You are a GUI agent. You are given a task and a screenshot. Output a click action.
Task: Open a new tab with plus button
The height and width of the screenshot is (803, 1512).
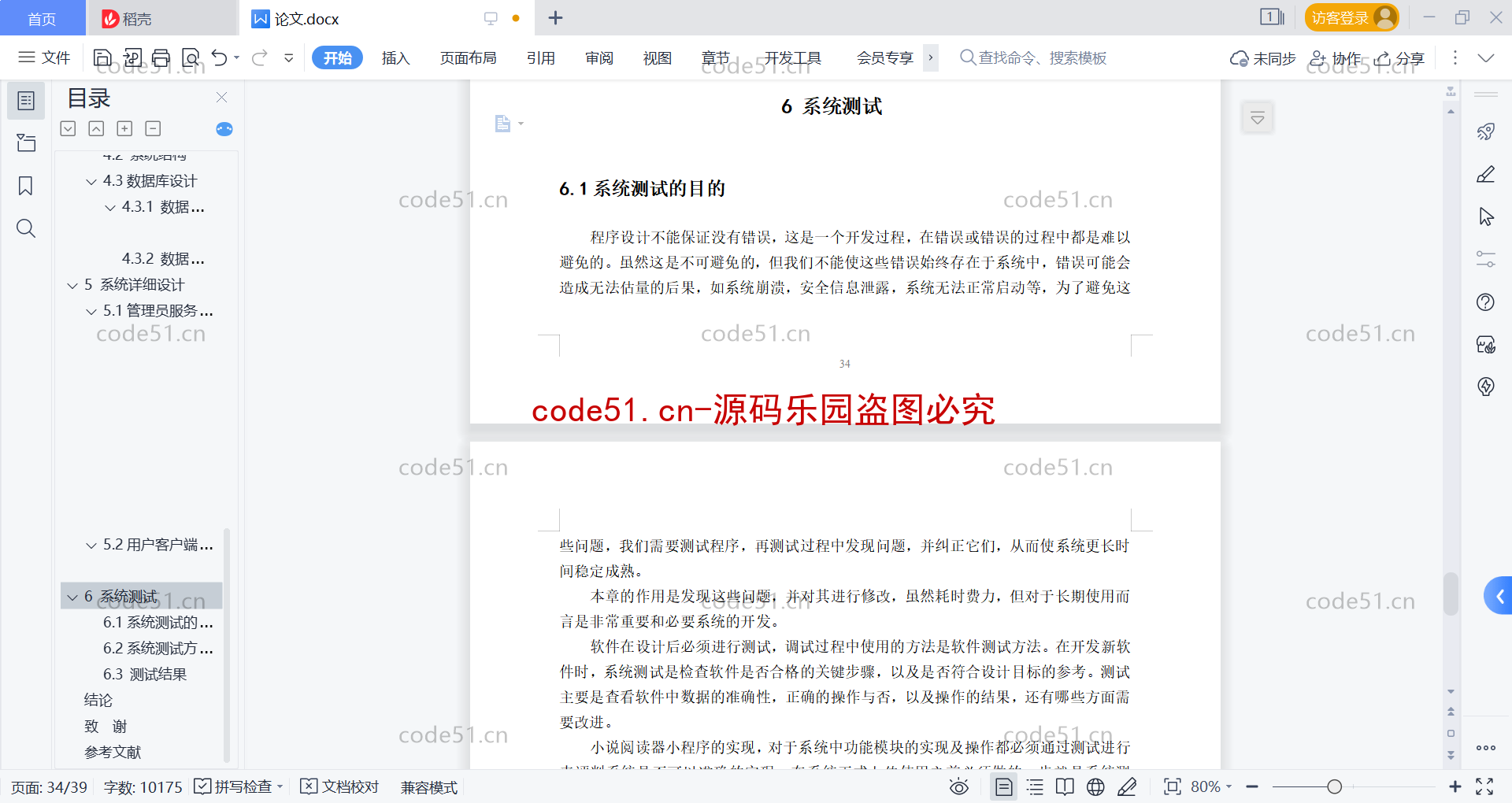555,17
